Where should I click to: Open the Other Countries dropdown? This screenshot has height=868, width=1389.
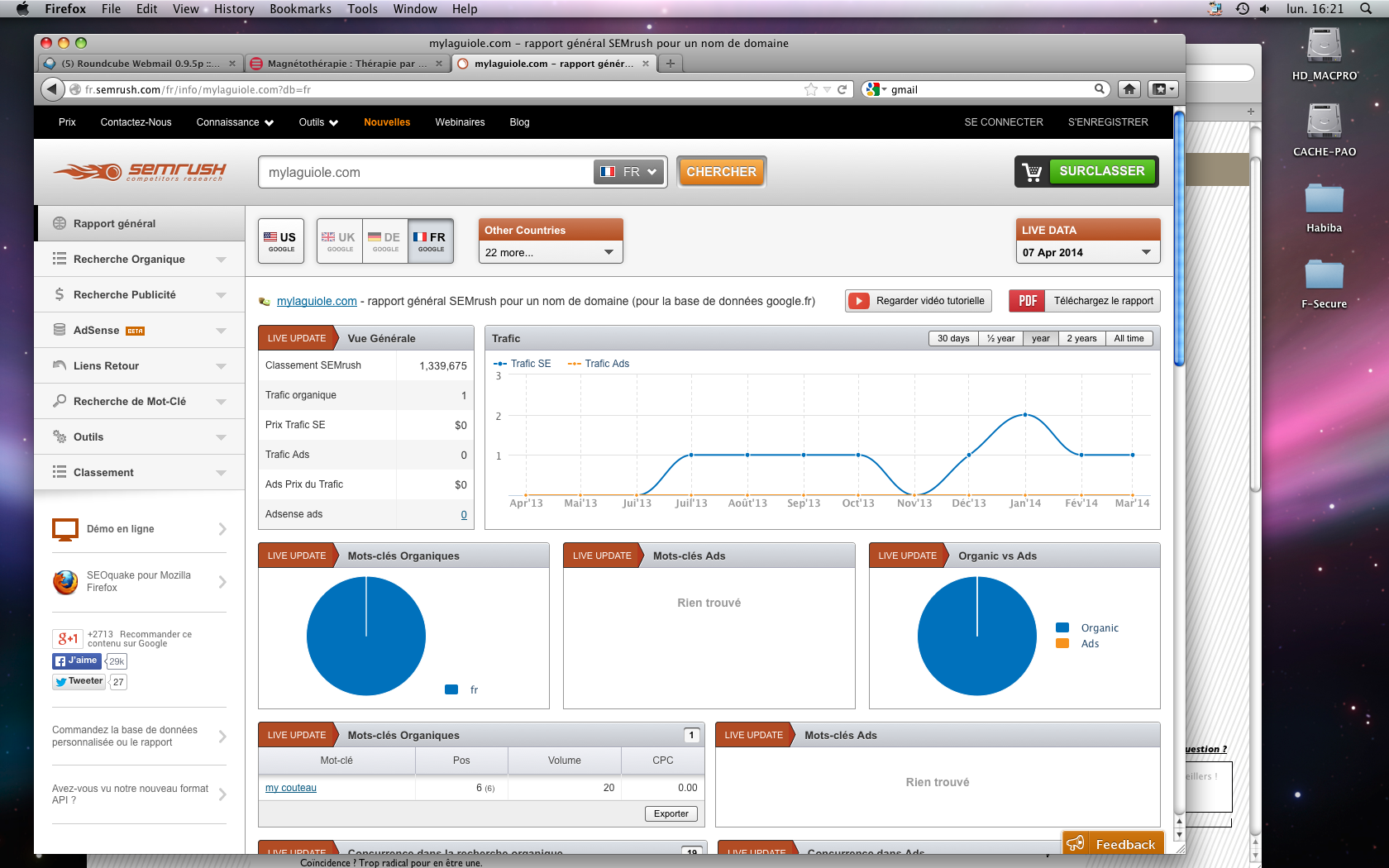[x=550, y=252]
